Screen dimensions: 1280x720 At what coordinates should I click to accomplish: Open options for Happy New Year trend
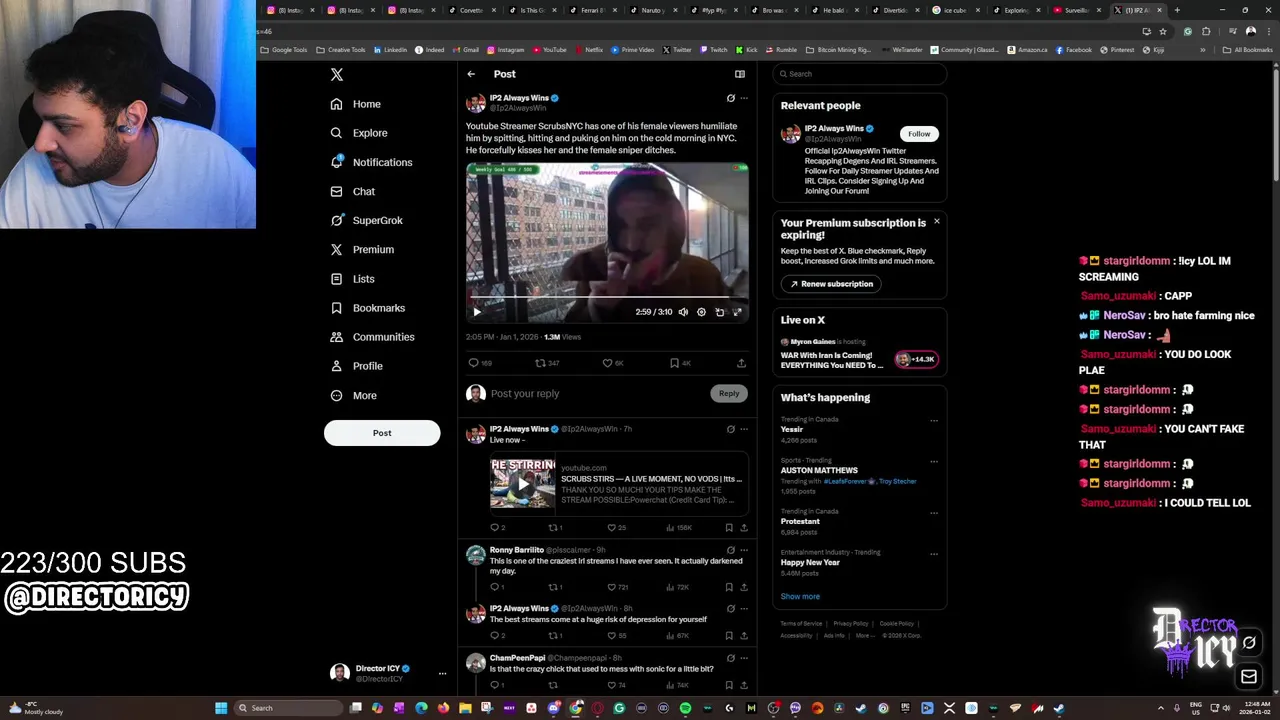click(934, 553)
